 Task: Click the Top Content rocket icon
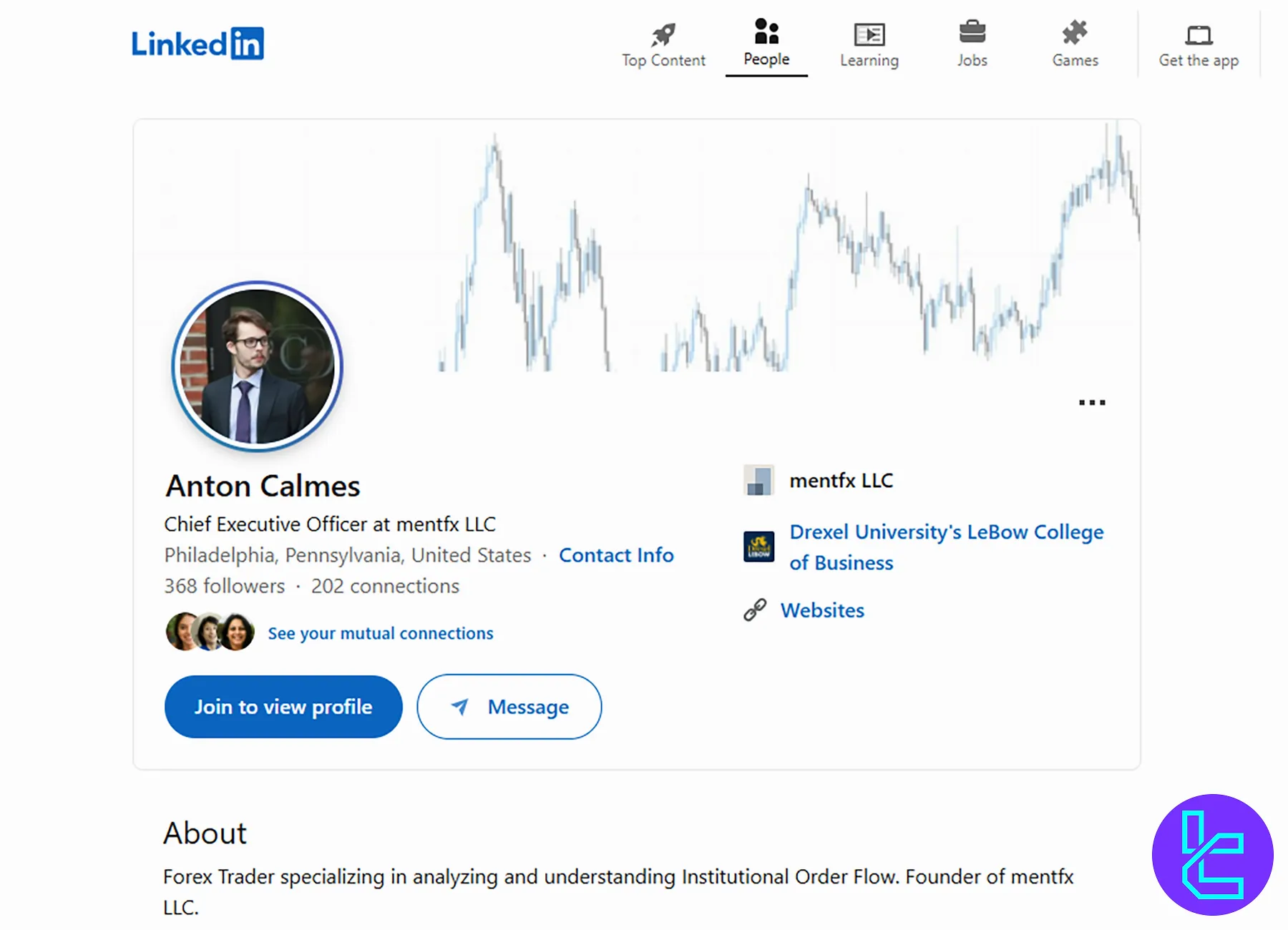click(x=663, y=32)
